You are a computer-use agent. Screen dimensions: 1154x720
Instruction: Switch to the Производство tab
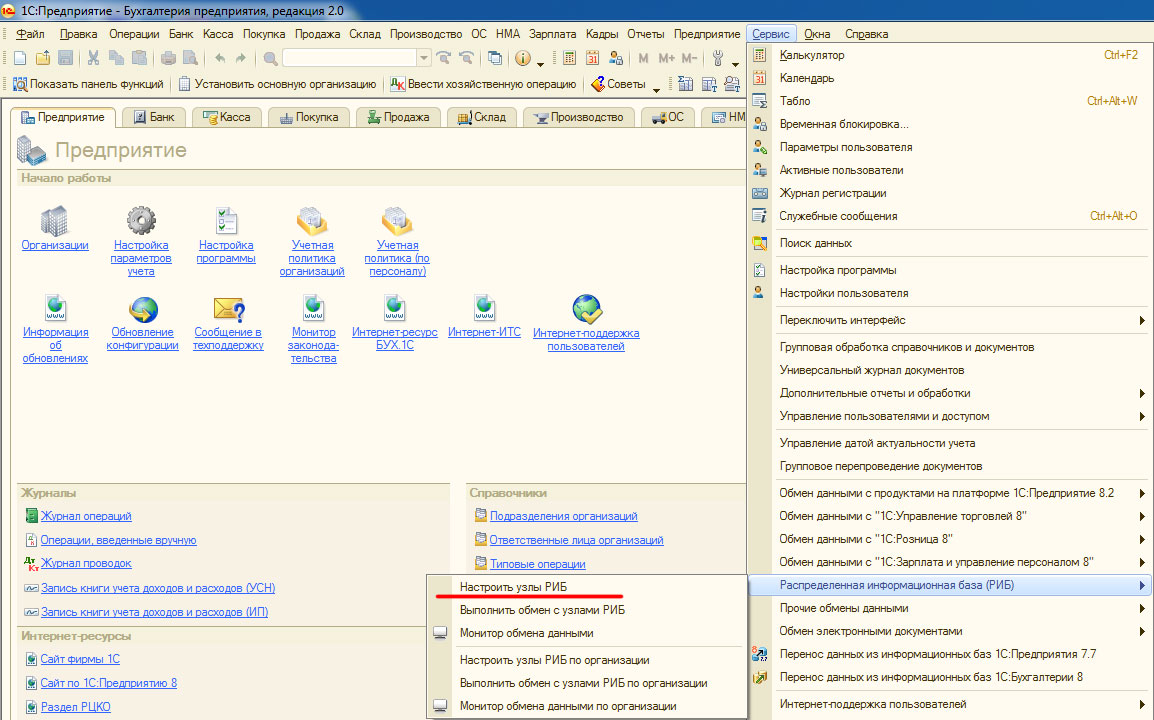tap(579, 117)
